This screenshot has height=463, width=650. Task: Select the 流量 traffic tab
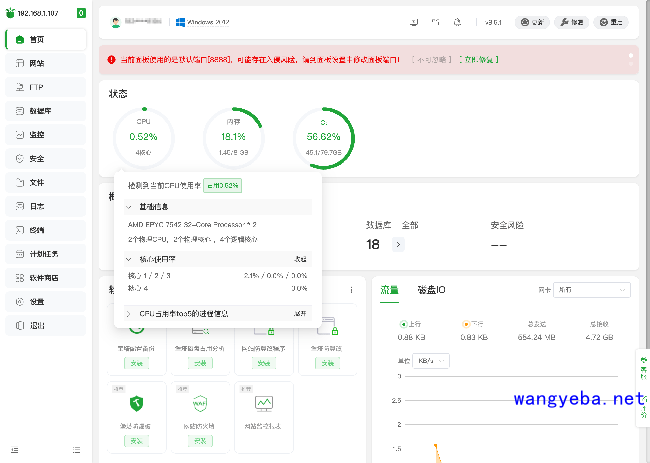coord(389,290)
